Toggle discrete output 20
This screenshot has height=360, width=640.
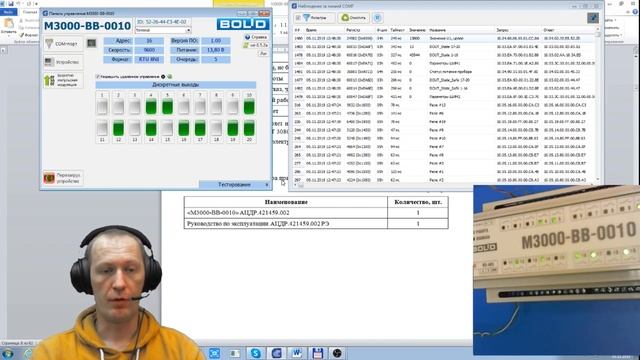(249, 128)
